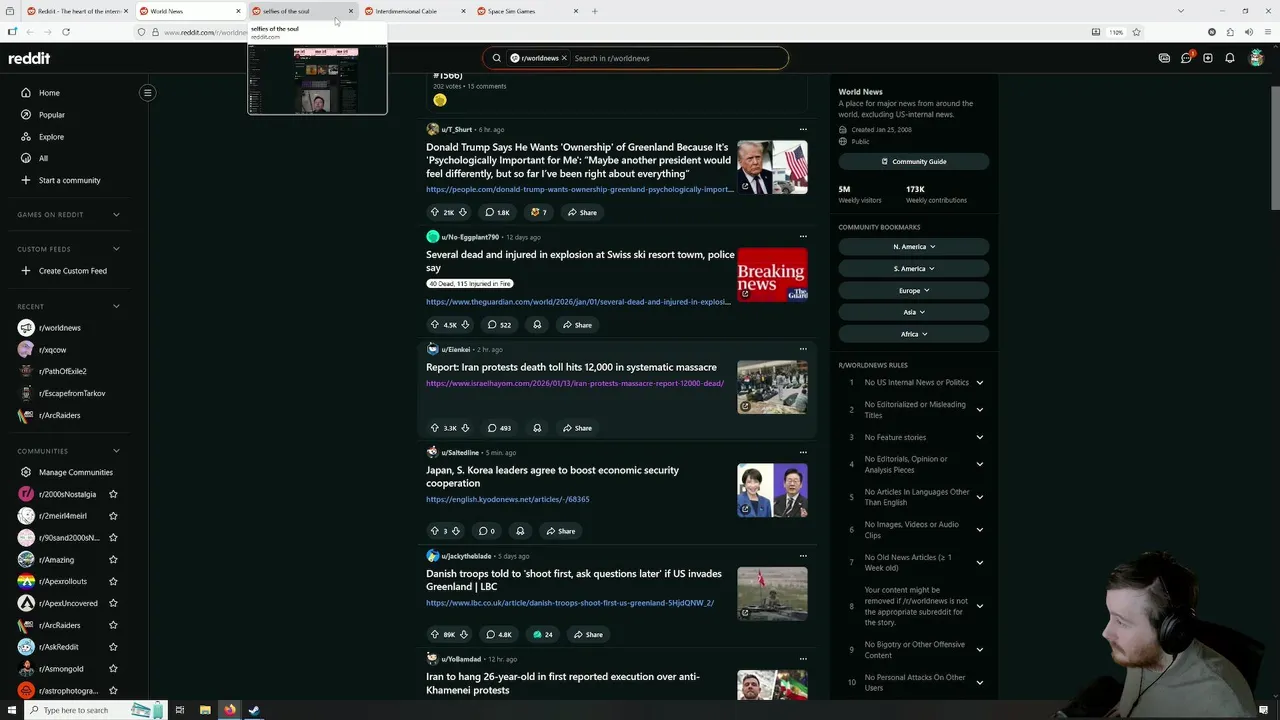Image resolution: width=1280 pixels, height=720 pixels.
Task: Open File Explorer from the taskbar
Action: (205, 710)
